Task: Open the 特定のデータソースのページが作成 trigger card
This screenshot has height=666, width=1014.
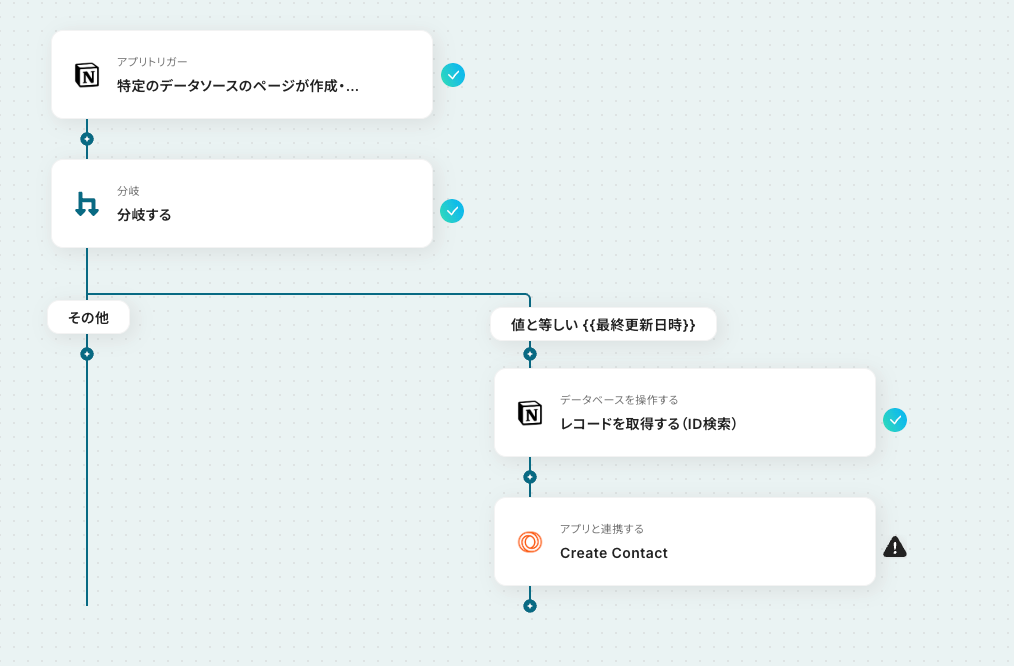Action: point(242,74)
